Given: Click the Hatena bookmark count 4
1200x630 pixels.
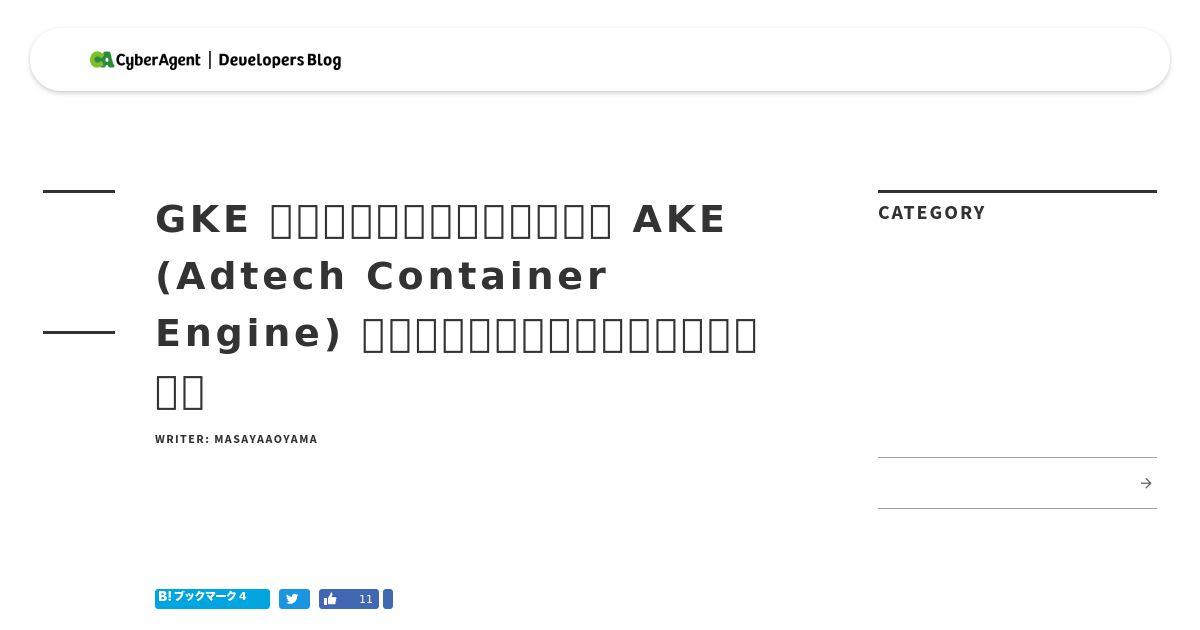Looking at the screenshot, I should (x=242, y=597).
